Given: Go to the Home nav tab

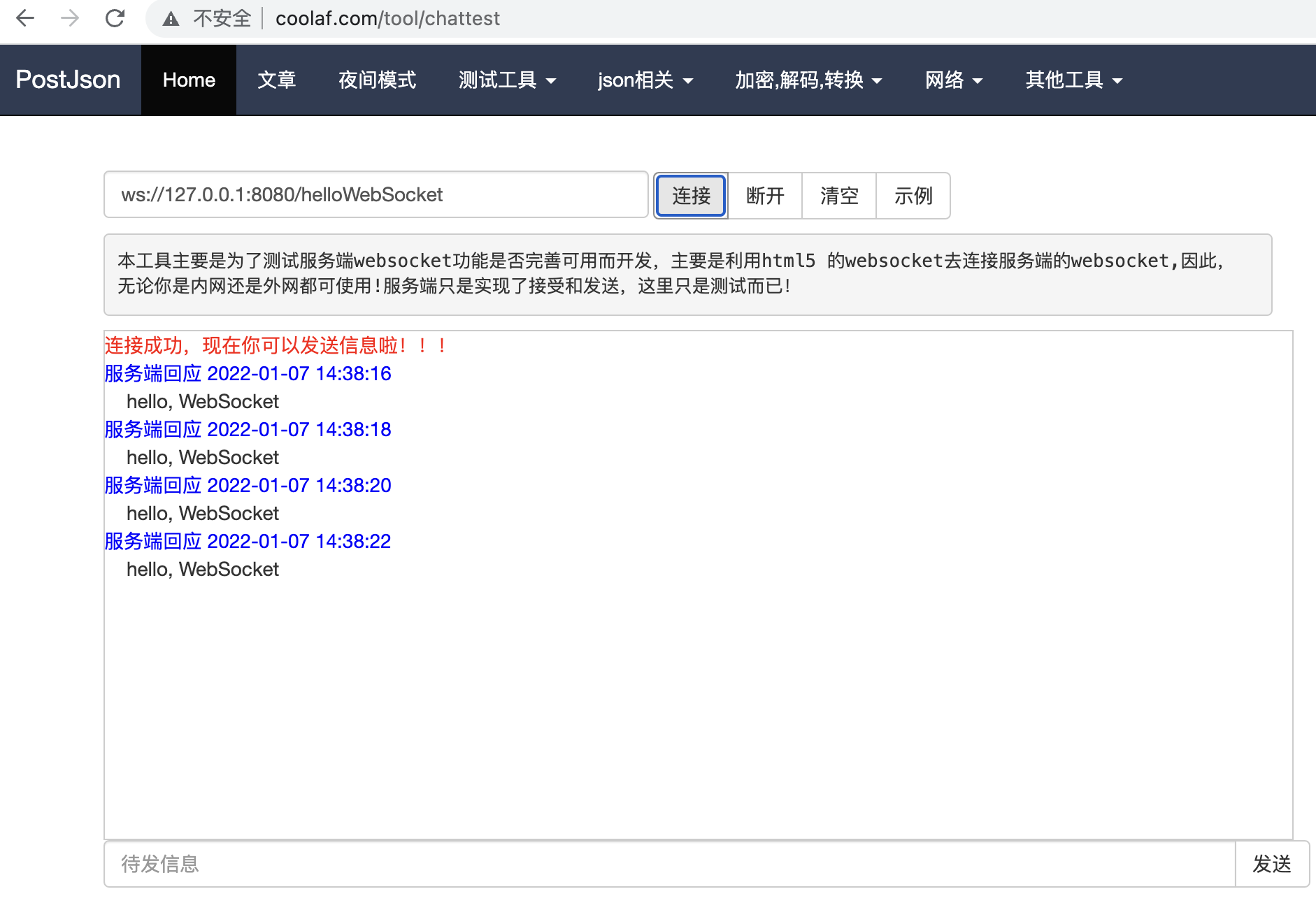Looking at the screenshot, I should pyautogui.click(x=189, y=80).
